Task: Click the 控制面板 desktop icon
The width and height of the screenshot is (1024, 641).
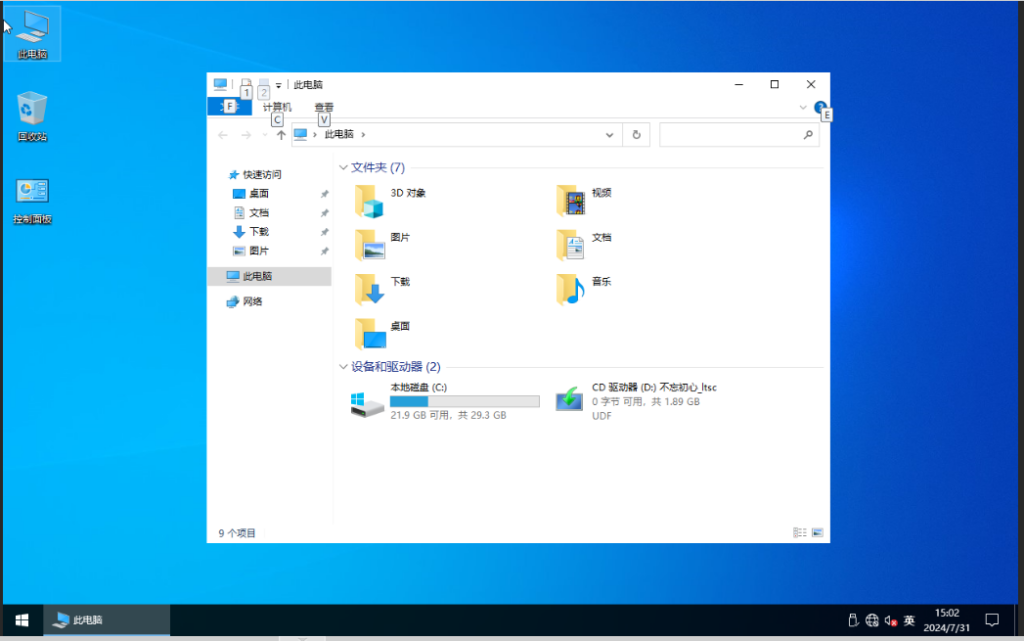Action: click(32, 200)
